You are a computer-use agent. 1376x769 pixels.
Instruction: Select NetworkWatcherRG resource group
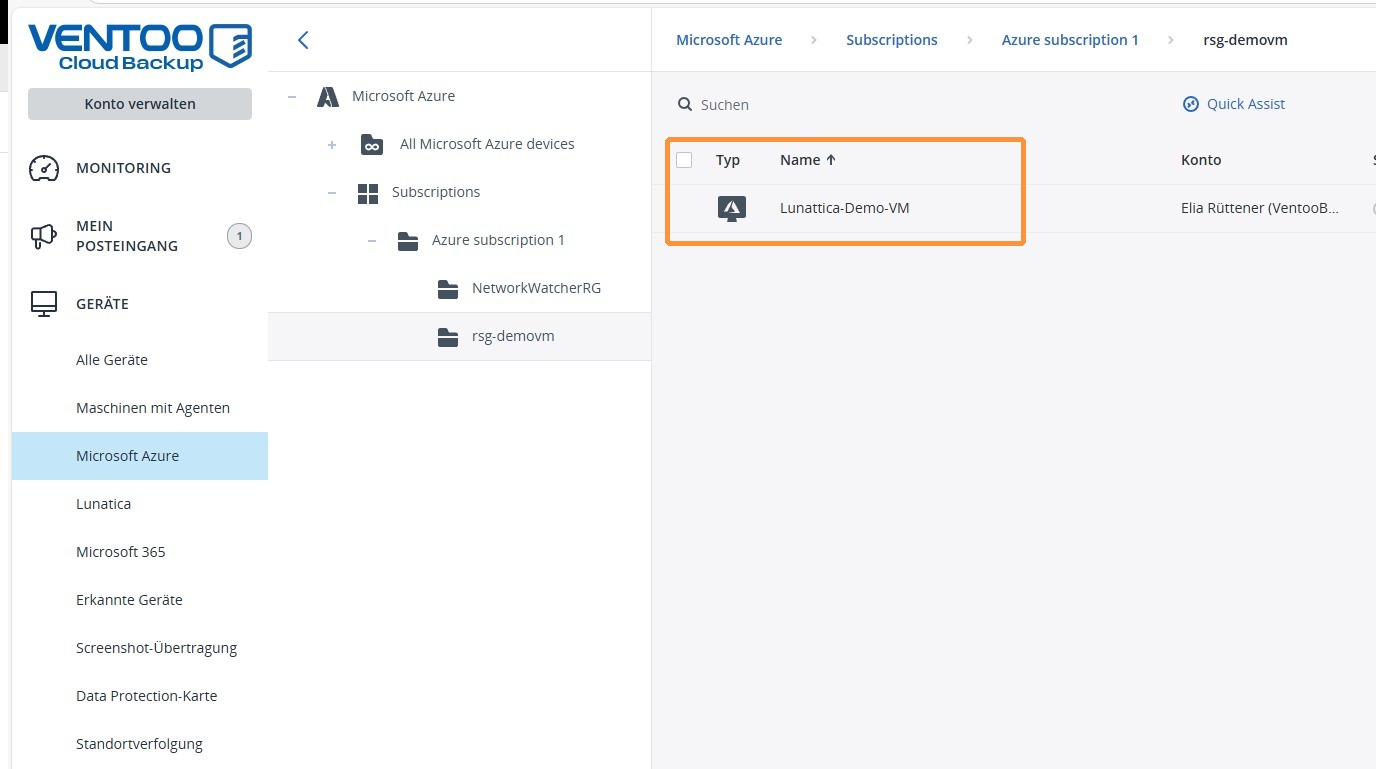tap(536, 288)
